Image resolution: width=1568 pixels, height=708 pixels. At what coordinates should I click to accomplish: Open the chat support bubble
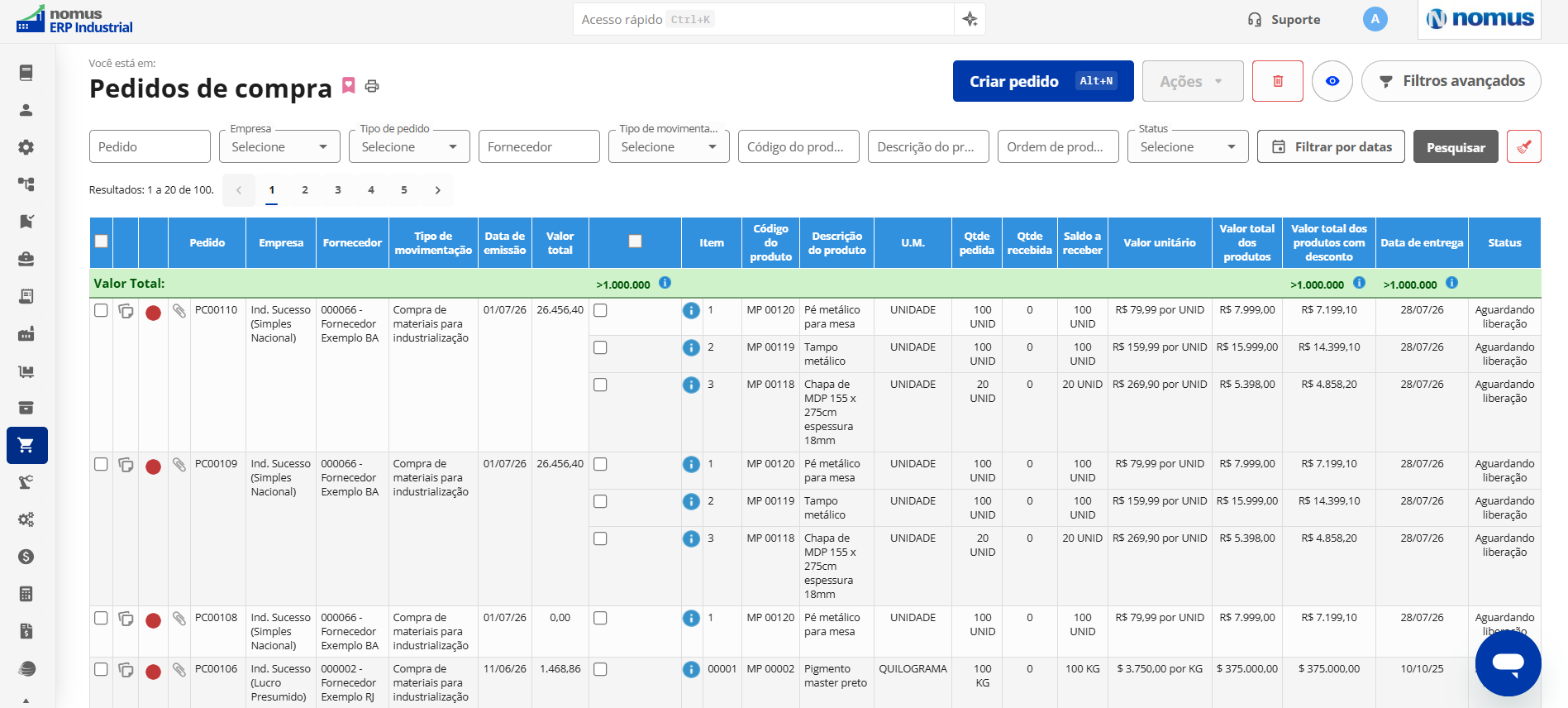tap(1508, 663)
